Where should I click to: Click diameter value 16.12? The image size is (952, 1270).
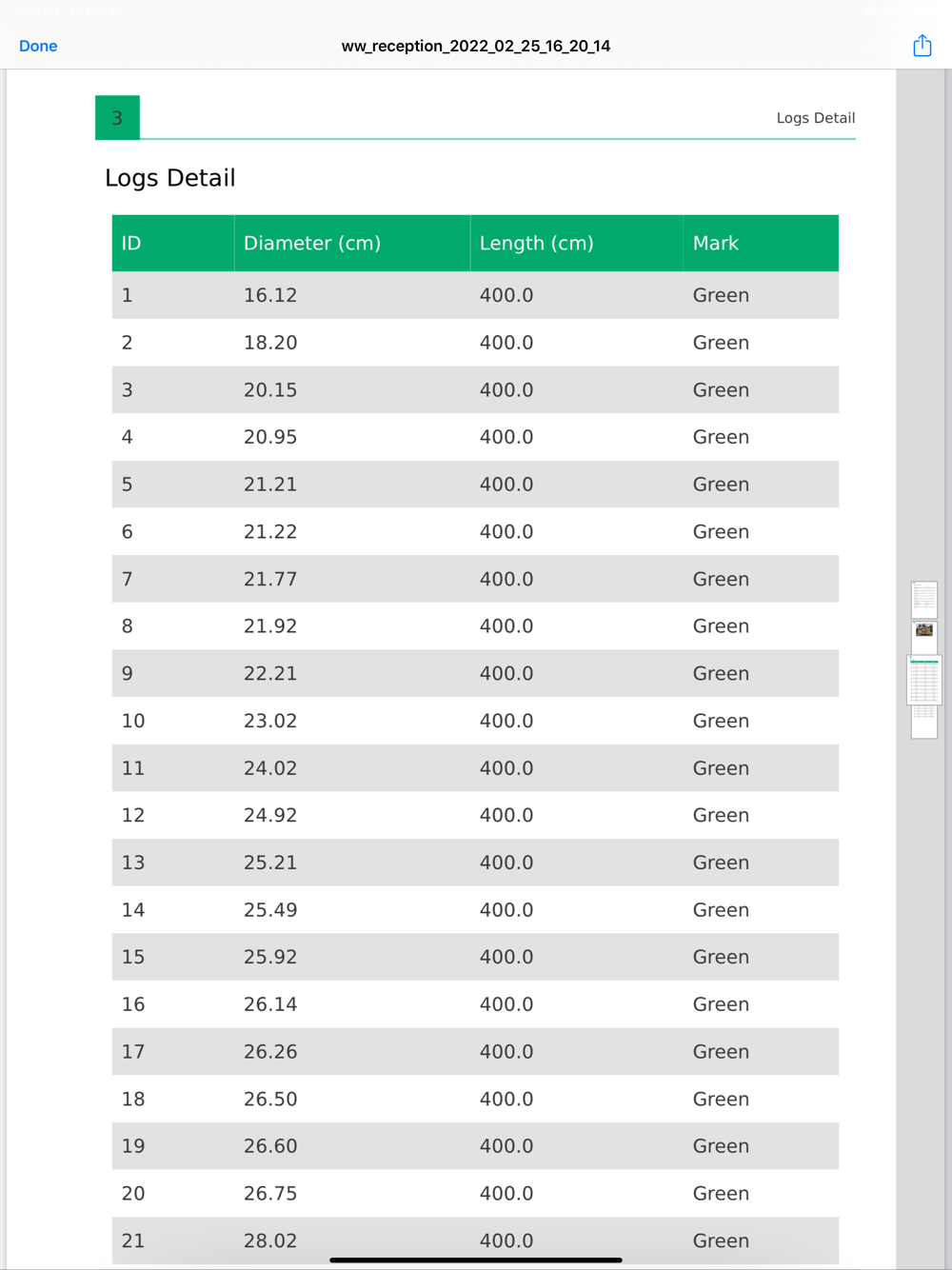coord(270,295)
